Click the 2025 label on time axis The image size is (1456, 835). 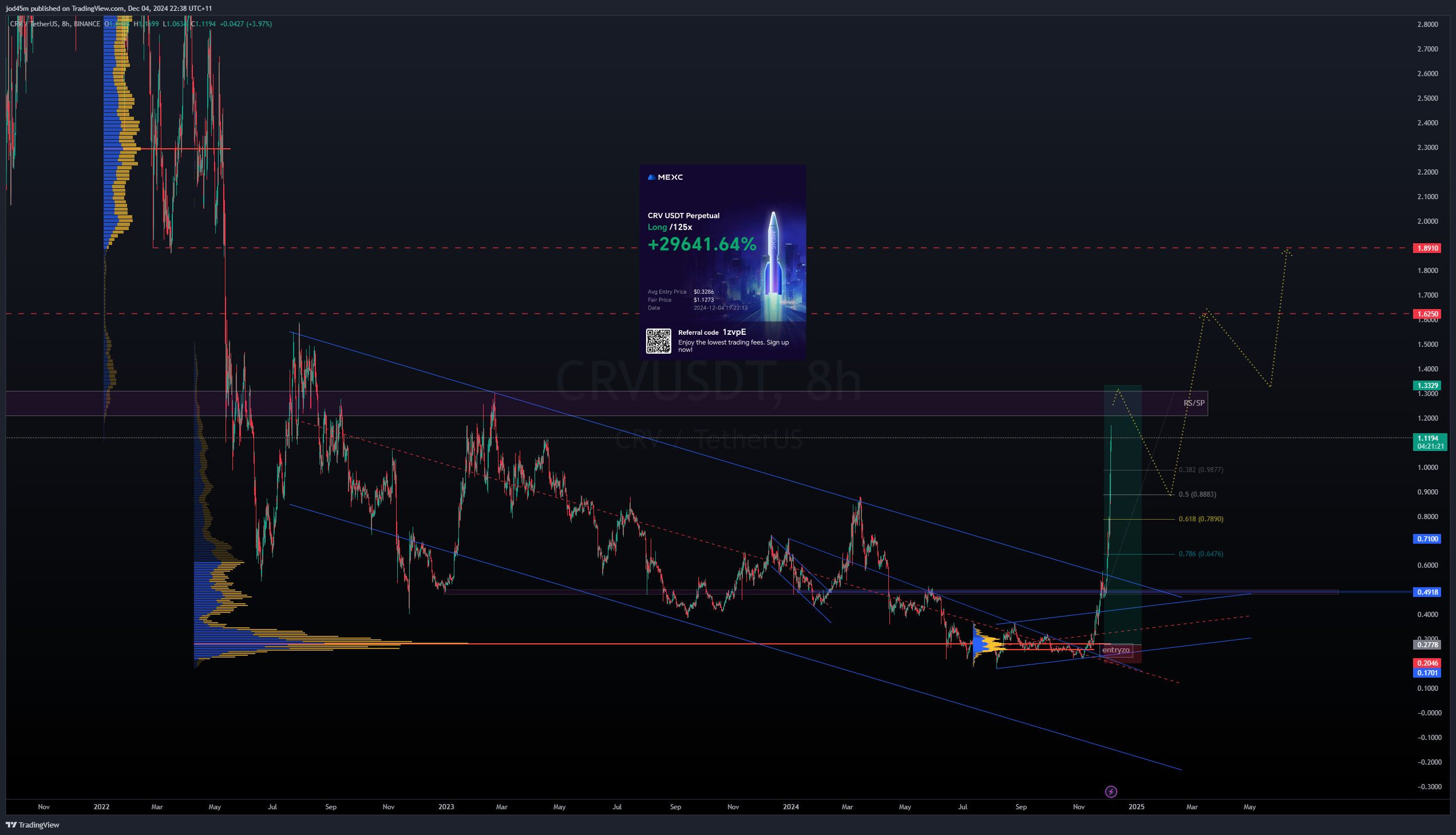point(1136,807)
